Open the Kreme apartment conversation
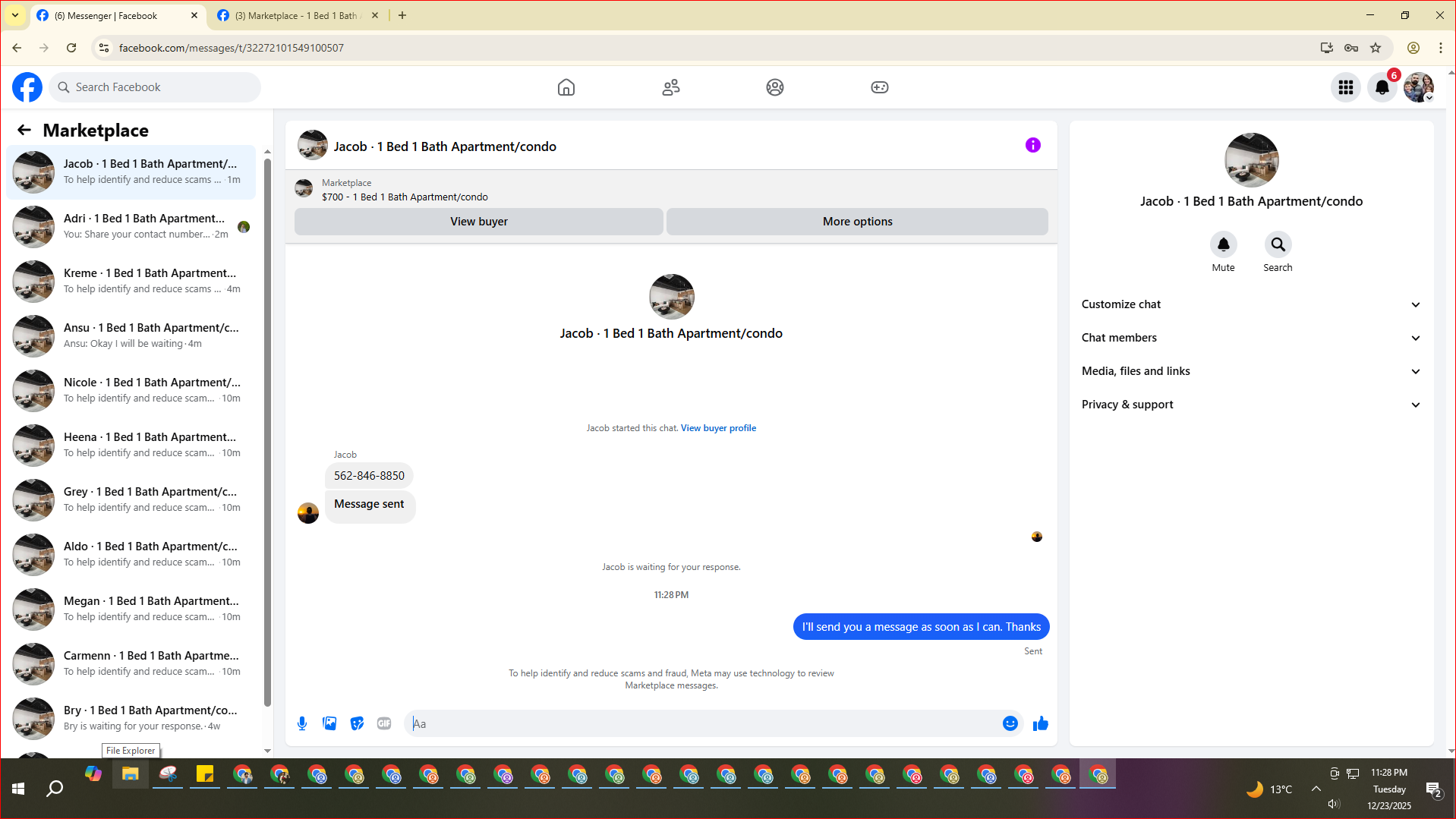This screenshot has height=819, width=1456. pyautogui.click(x=131, y=281)
